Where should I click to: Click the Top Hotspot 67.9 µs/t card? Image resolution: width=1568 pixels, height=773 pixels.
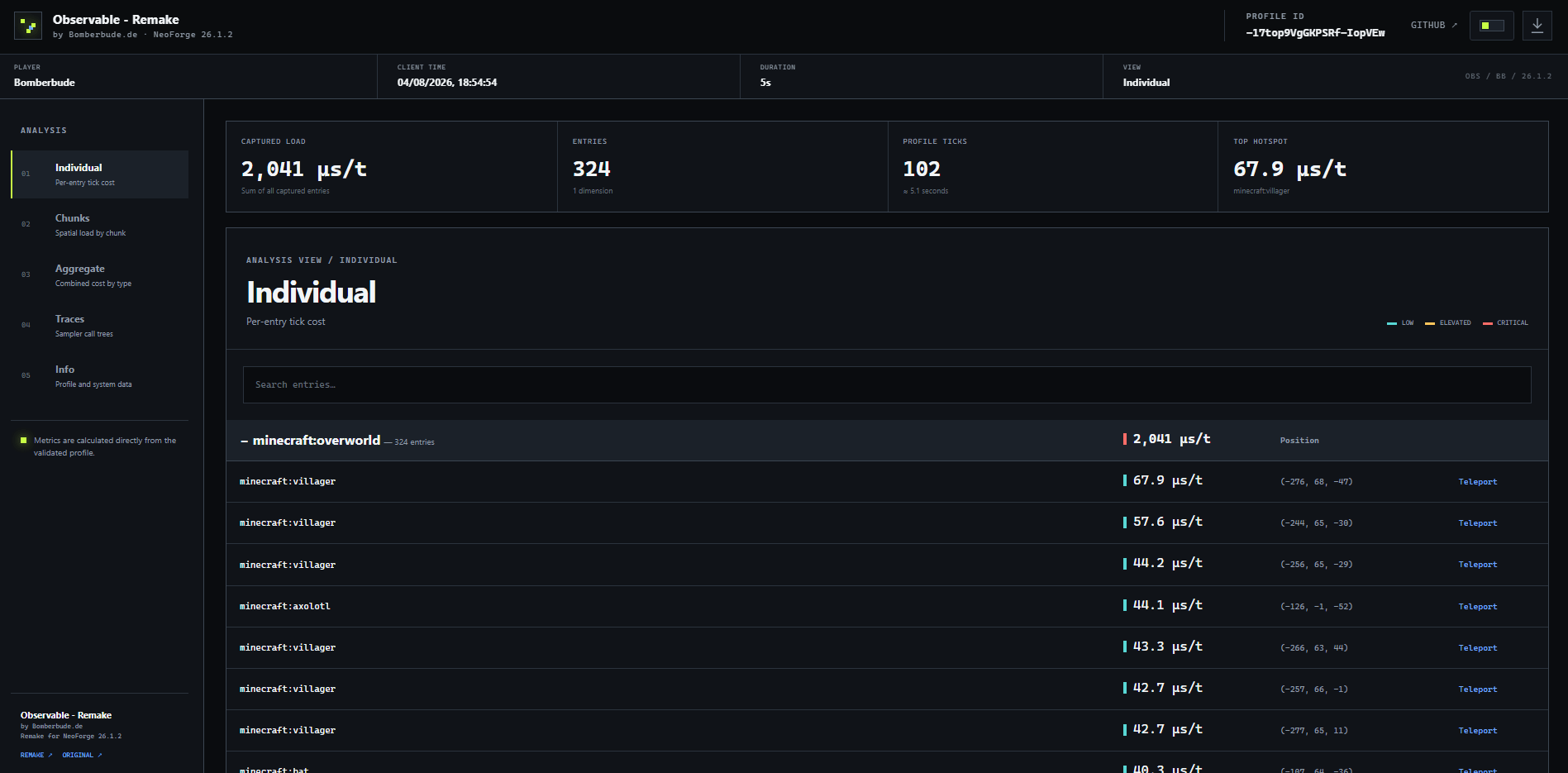pos(1383,167)
